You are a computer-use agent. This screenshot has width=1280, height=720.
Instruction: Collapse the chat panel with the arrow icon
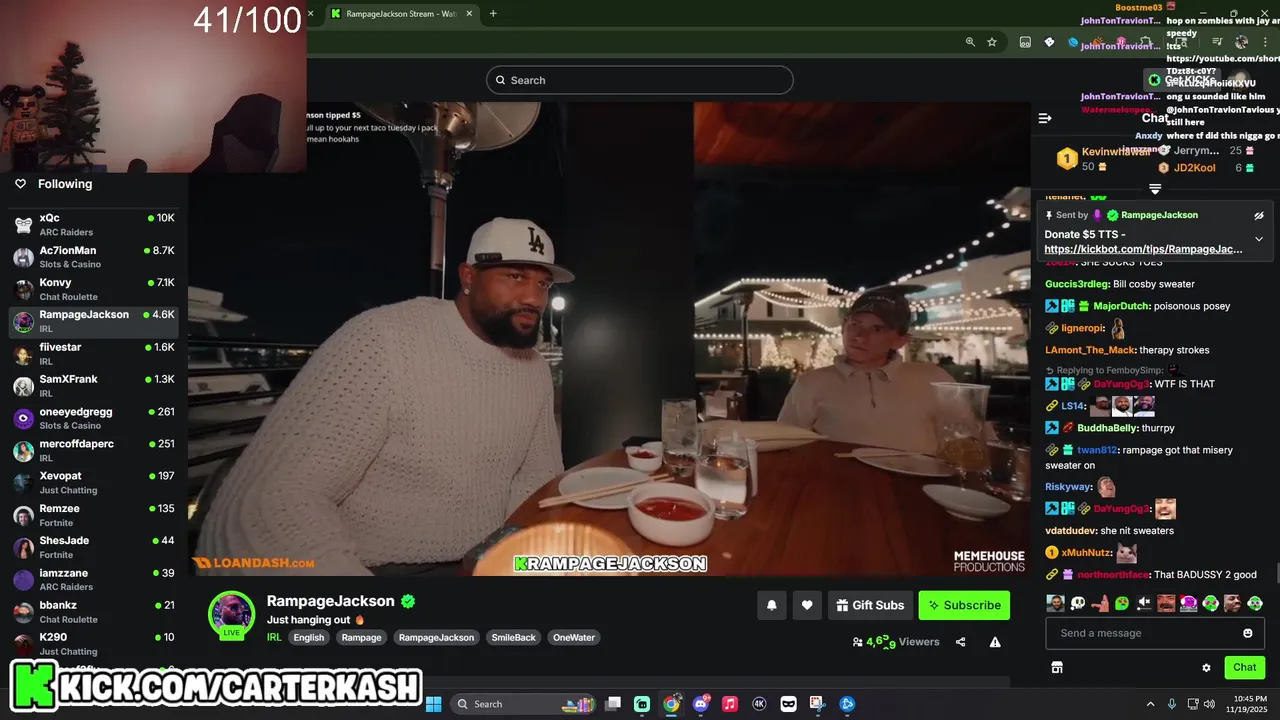pyautogui.click(x=1045, y=118)
